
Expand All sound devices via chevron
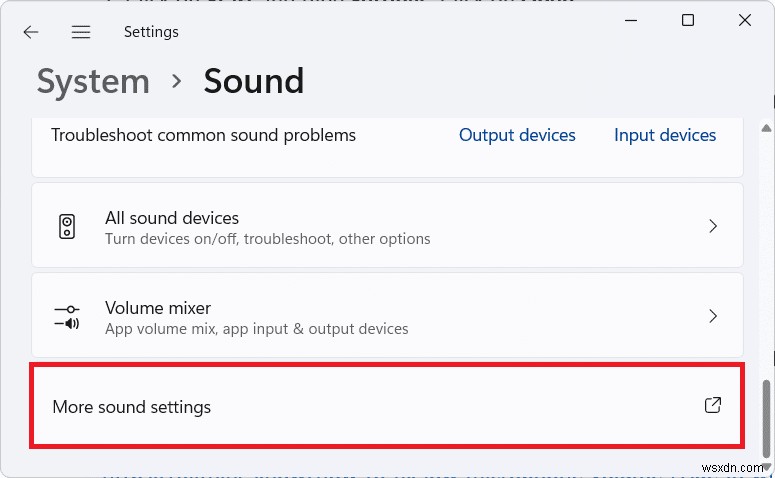coord(713,227)
